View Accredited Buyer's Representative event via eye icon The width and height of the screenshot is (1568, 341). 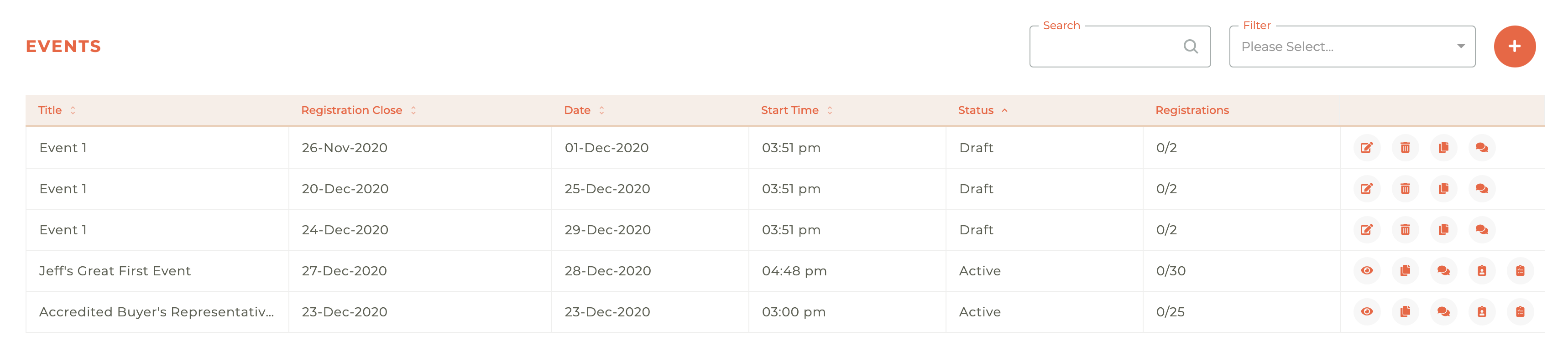[1366, 312]
